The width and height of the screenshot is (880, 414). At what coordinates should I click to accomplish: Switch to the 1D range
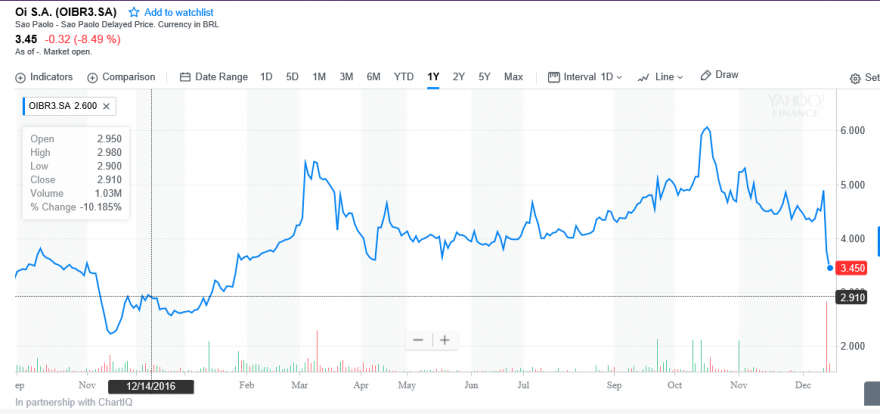[x=266, y=77]
